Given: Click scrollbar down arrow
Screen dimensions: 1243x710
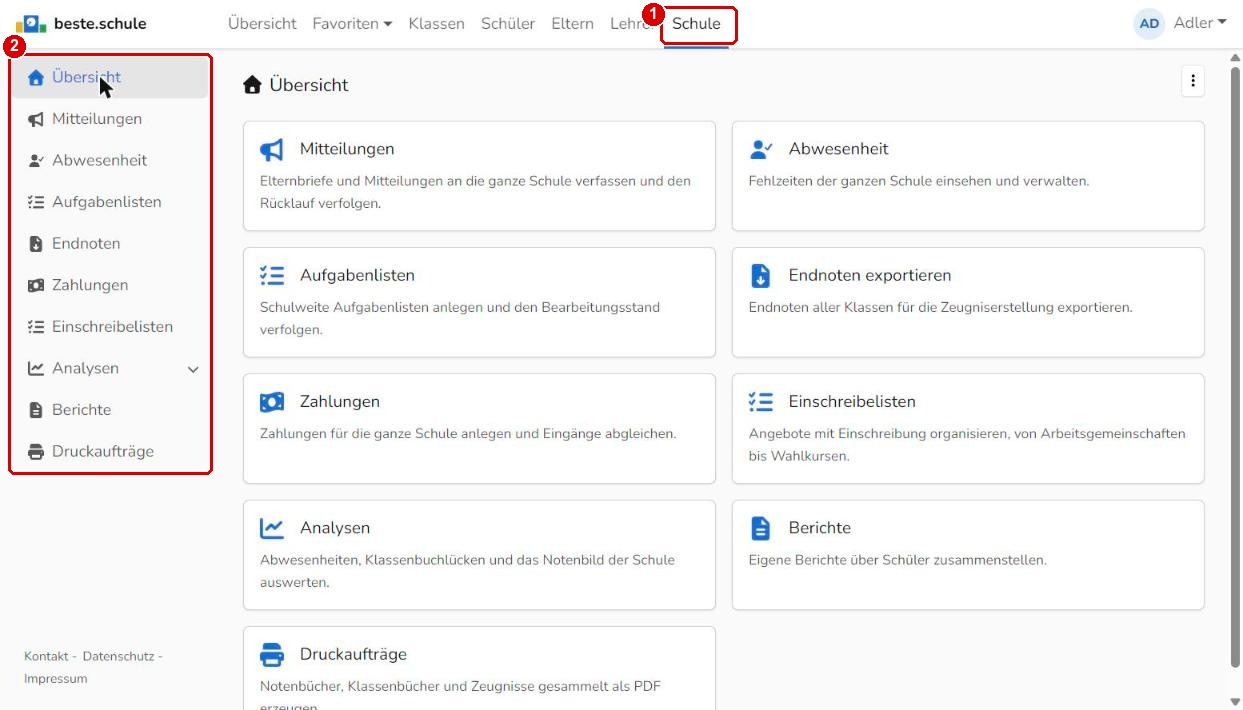Looking at the screenshot, I should point(1236,701).
